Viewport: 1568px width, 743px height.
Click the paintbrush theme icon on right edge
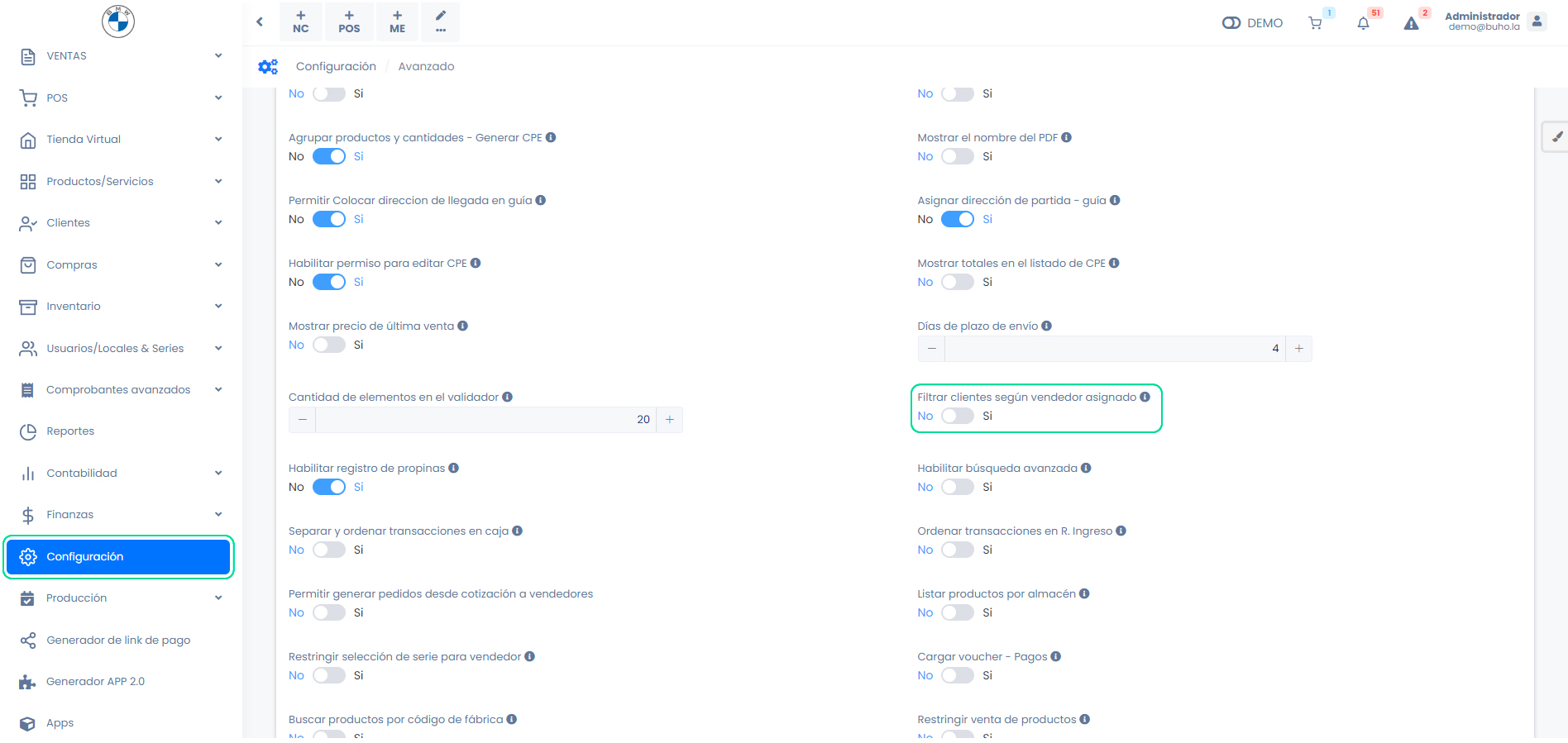point(1556,137)
